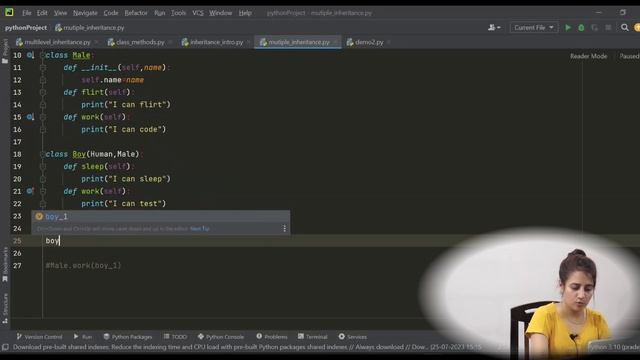The height and width of the screenshot is (360, 640).
Task: Open the Run tool window at bottom
Action: click(83, 337)
